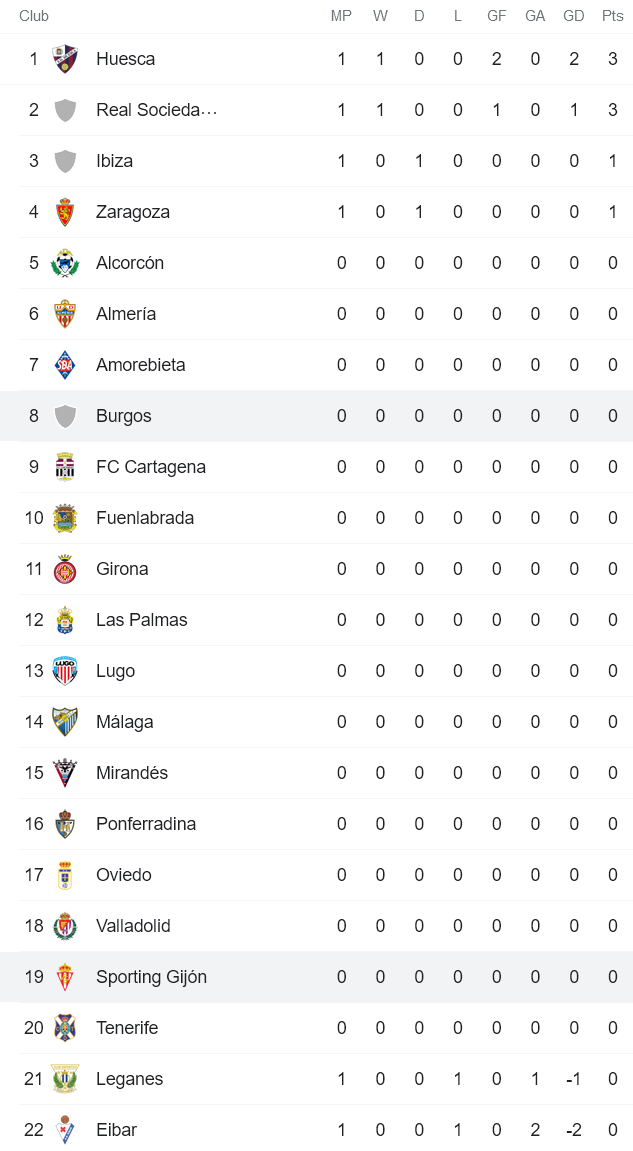Viewport: 633px width, 1151px height.
Task: Click the Lugo team badge
Action: 65,671
